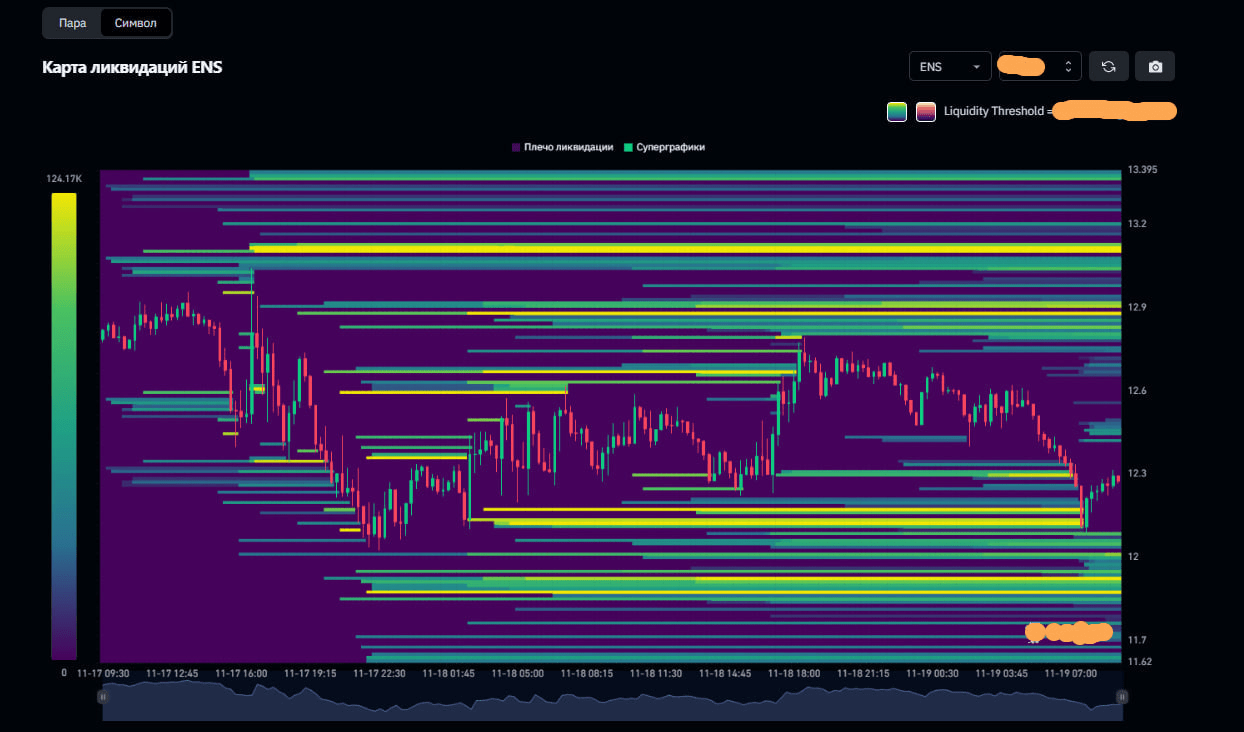The height and width of the screenshot is (732, 1244).
Task: Click the 12.6 price axis label
Action: point(1137,391)
